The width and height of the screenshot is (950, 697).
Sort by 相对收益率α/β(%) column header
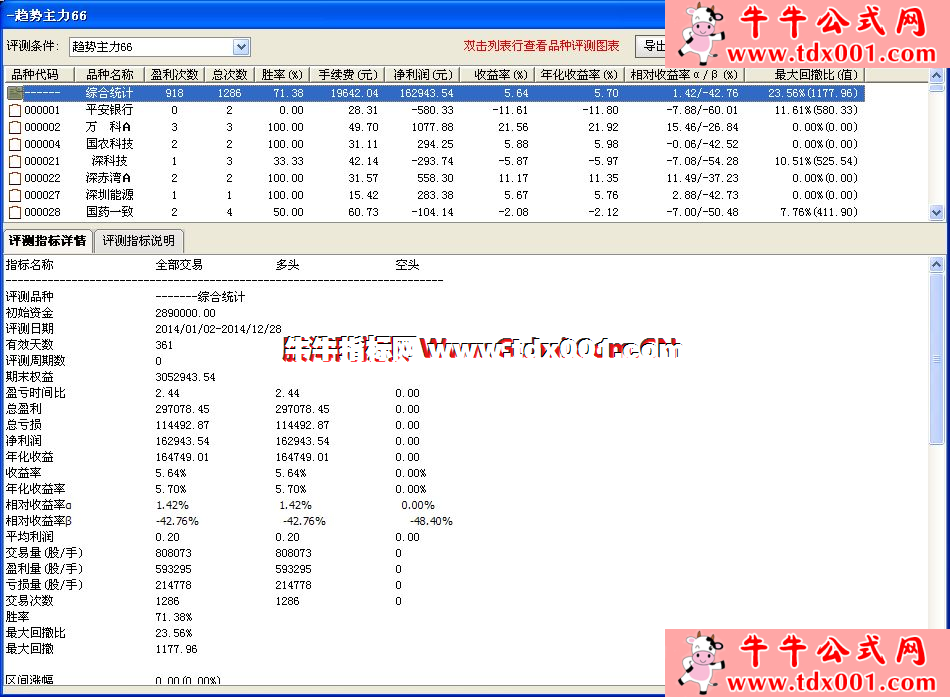pyautogui.click(x=684, y=75)
